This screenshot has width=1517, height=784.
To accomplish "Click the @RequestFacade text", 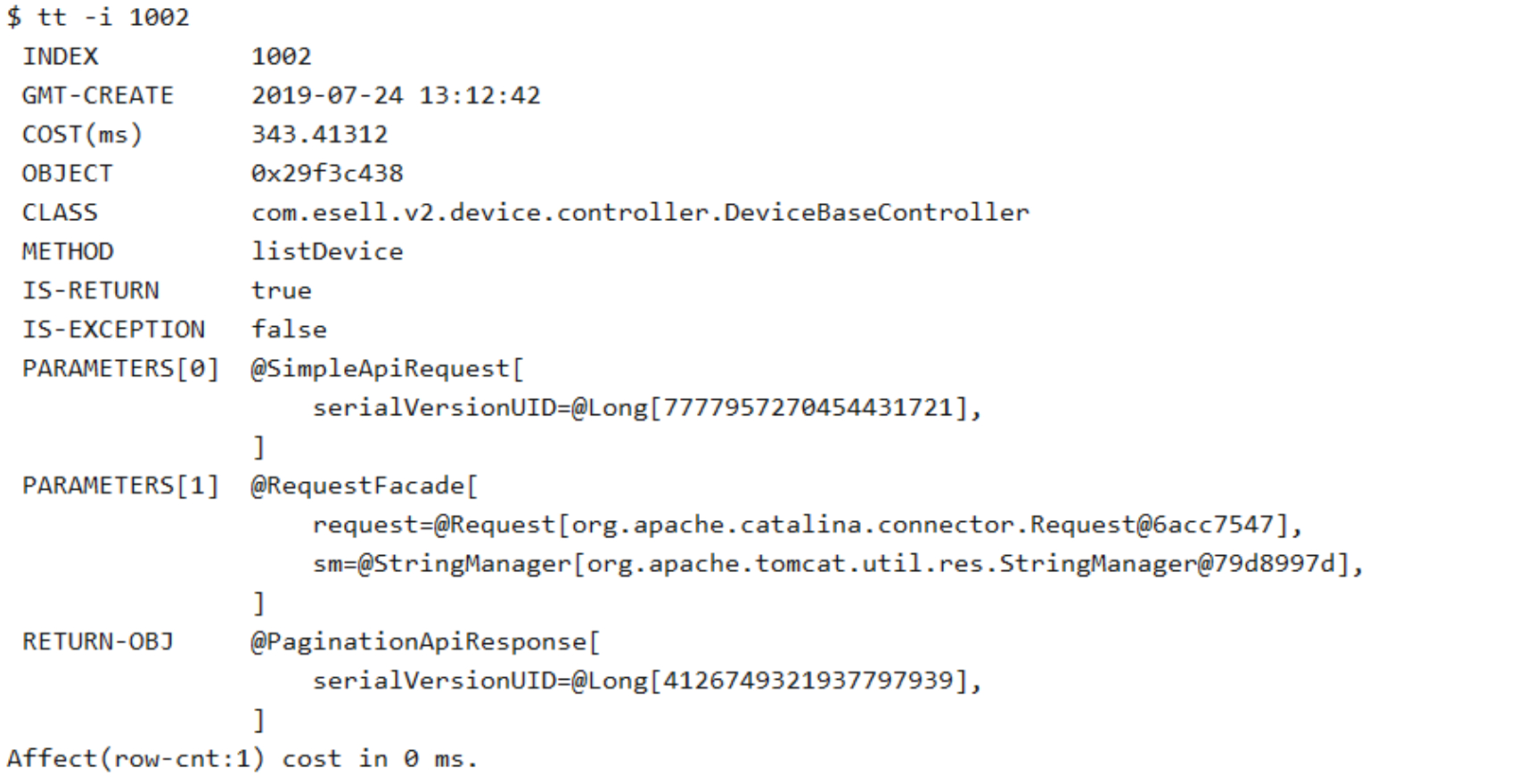I will click(364, 486).
